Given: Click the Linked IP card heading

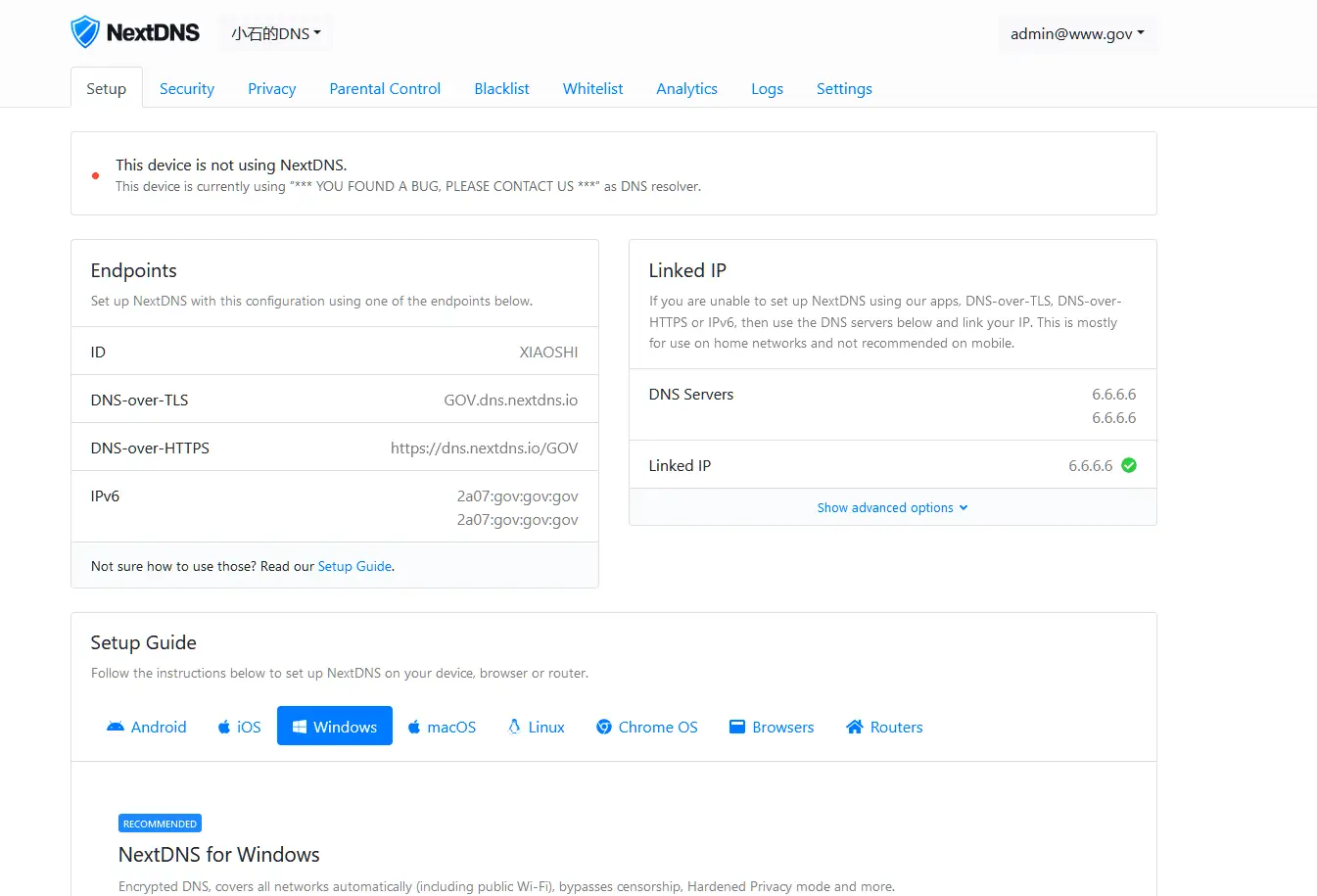Looking at the screenshot, I should click(687, 270).
